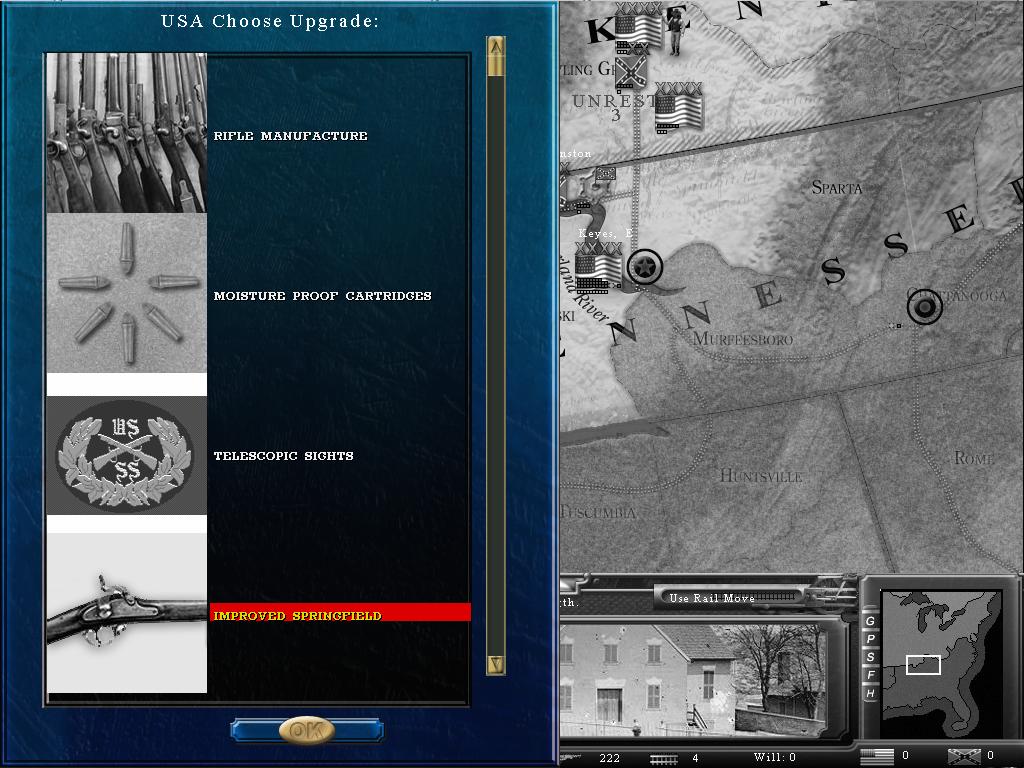
Task: Click the upgrade list scroll-down arrow
Action: click(496, 664)
